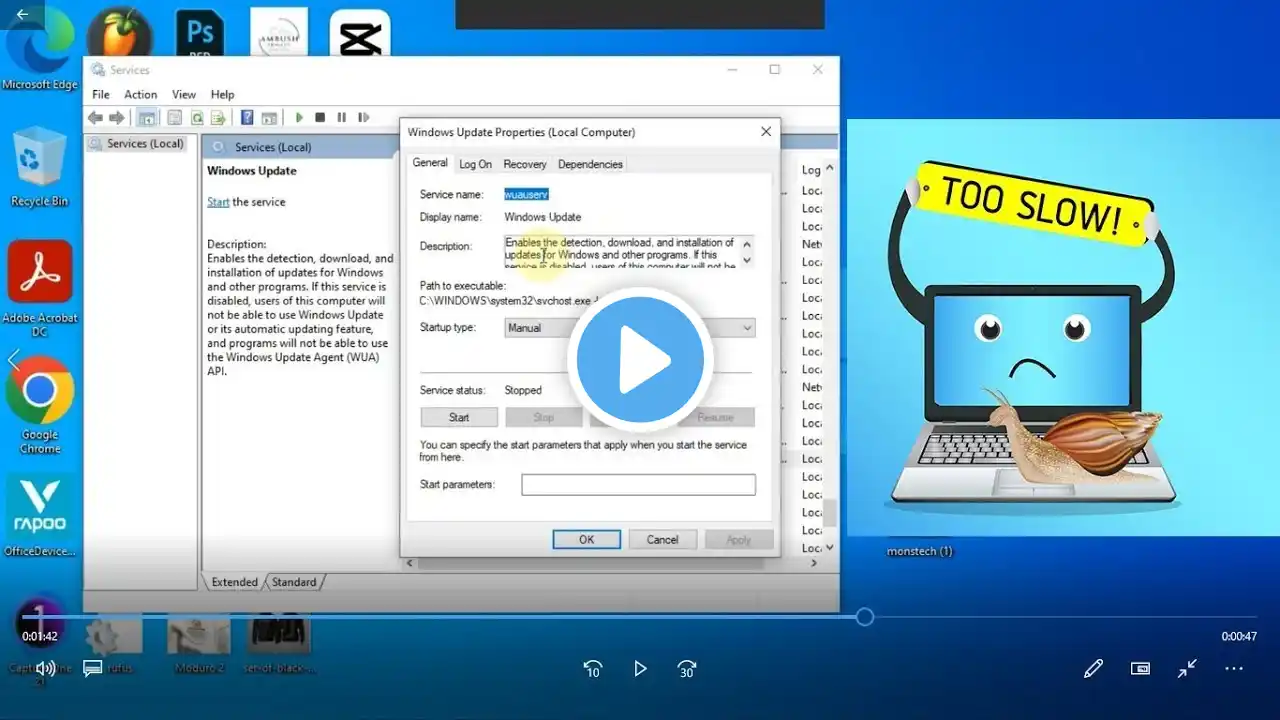The height and width of the screenshot is (720, 1280).
Task: Open the File menu in Services
Action: click(x=101, y=95)
